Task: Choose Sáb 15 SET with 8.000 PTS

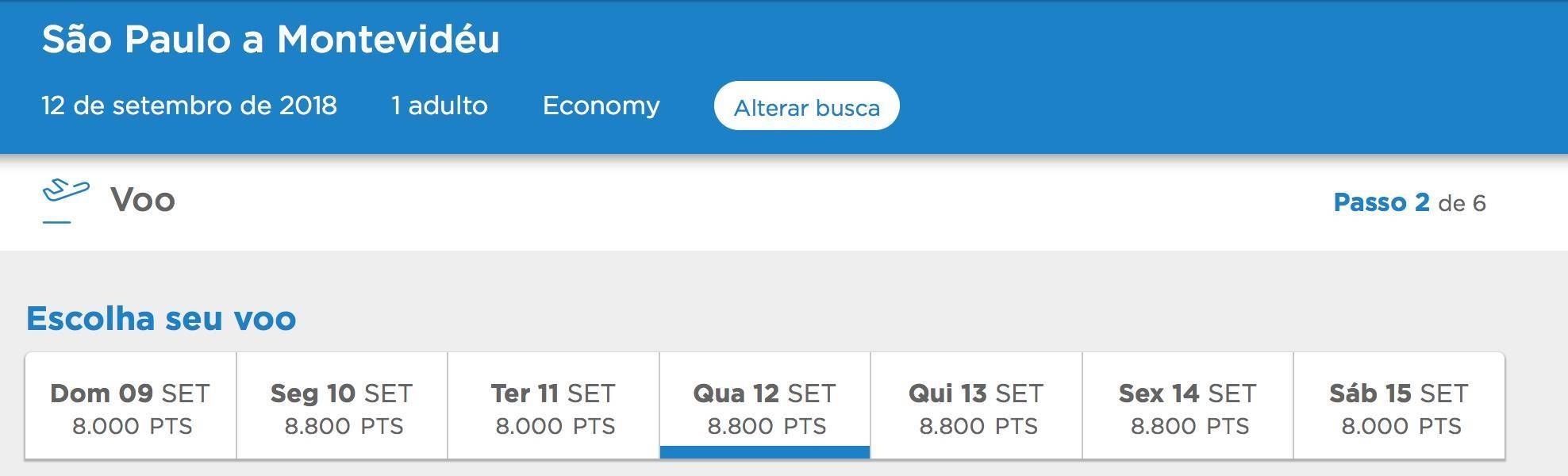Action: [1399, 406]
